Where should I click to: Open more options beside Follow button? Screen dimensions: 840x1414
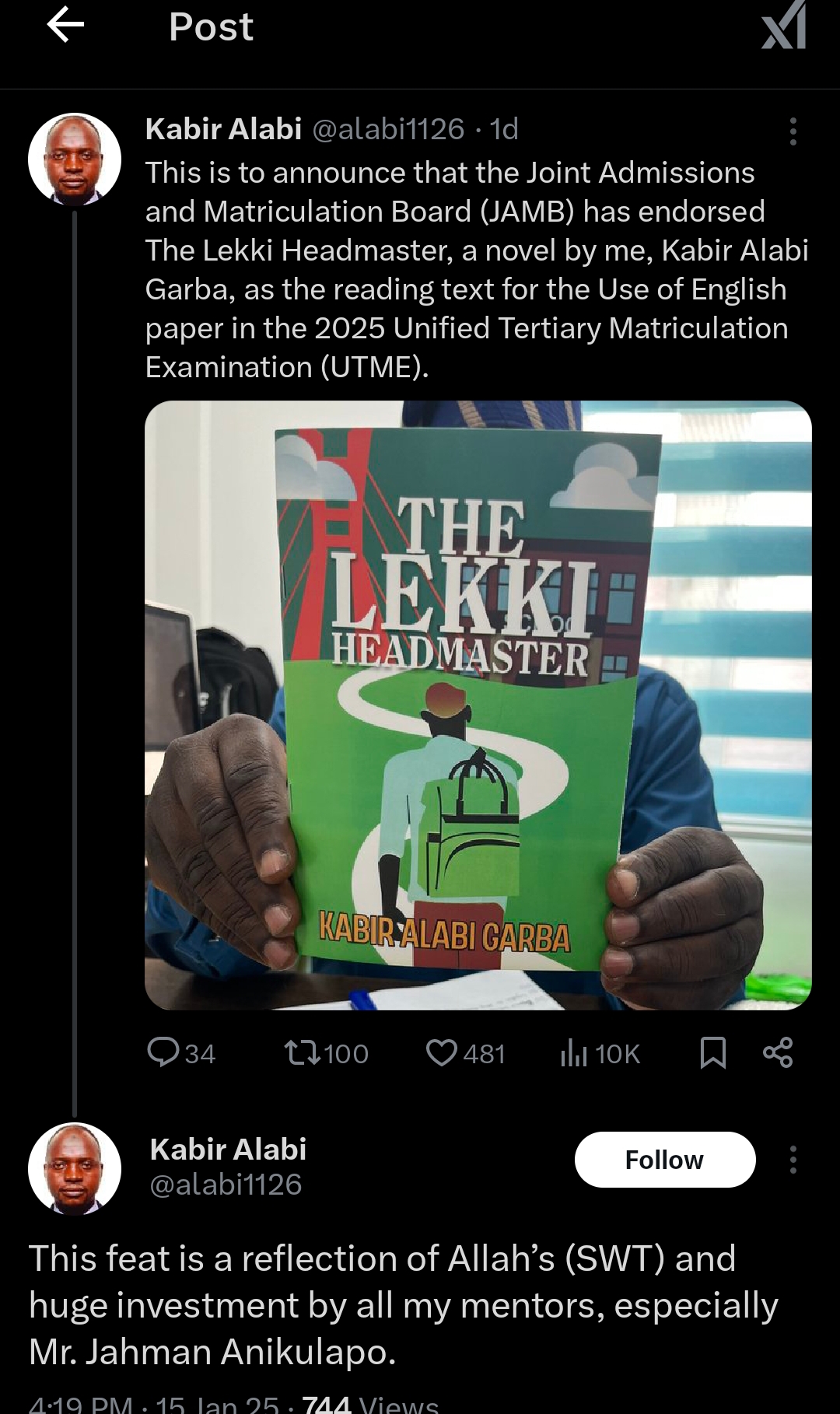click(793, 1160)
